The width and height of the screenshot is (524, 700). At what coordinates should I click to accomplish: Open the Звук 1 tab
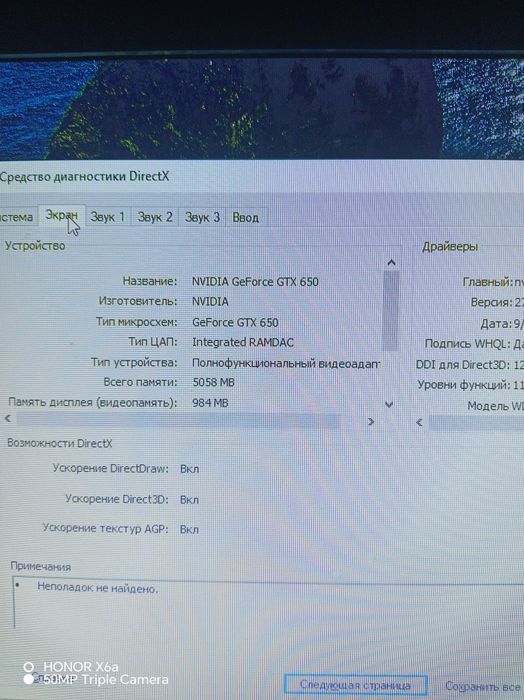pos(108,217)
